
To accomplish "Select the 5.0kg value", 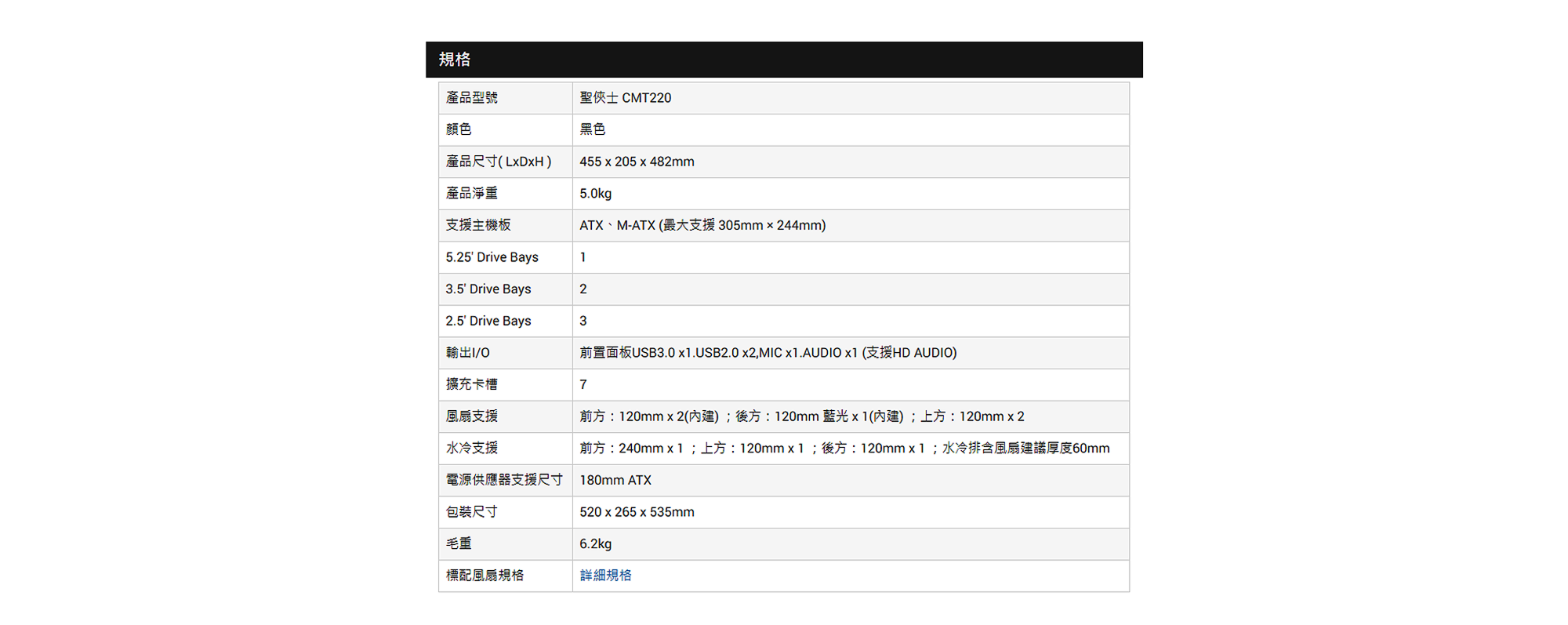I will pos(596,194).
